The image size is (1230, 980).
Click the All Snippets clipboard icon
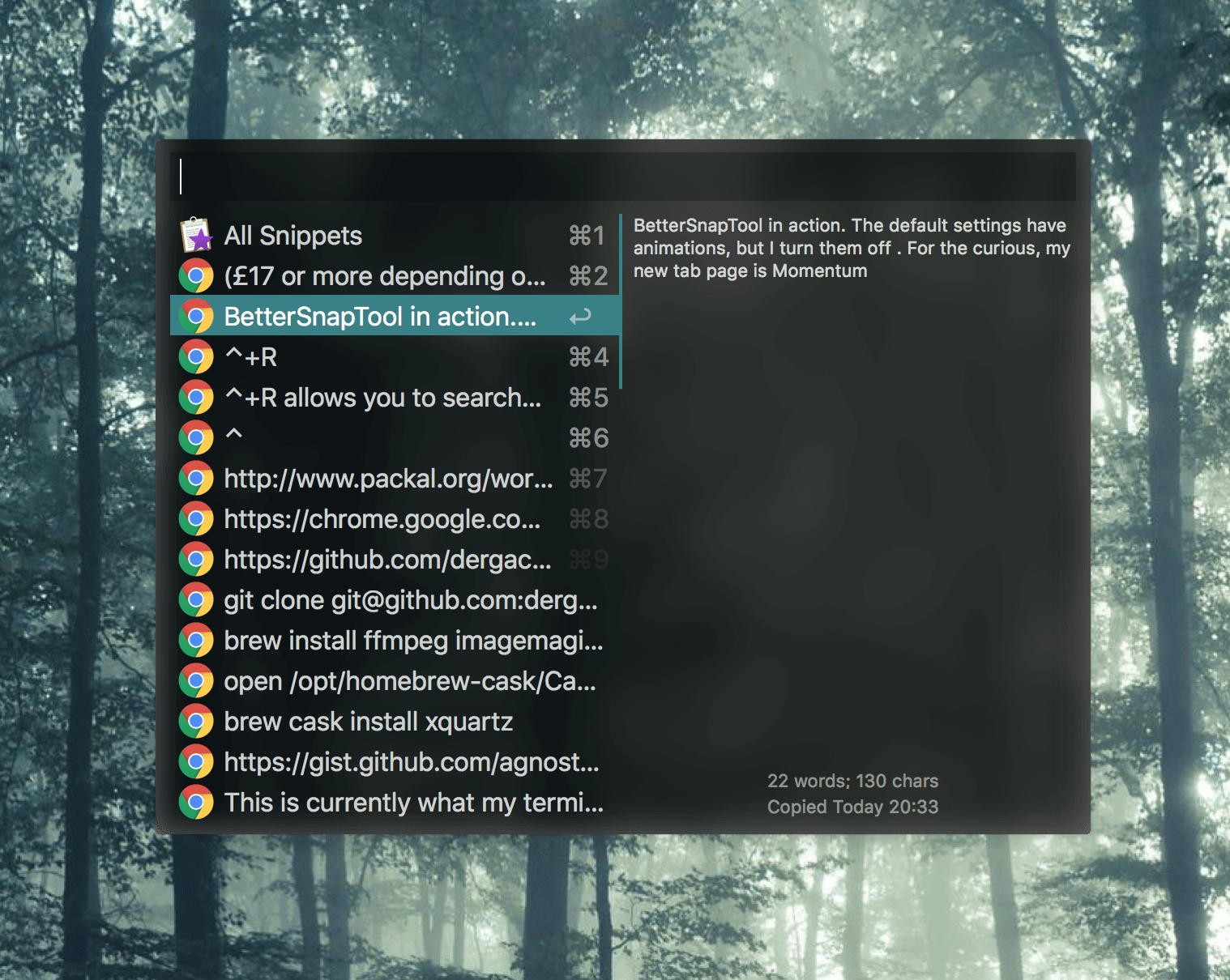point(196,235)
